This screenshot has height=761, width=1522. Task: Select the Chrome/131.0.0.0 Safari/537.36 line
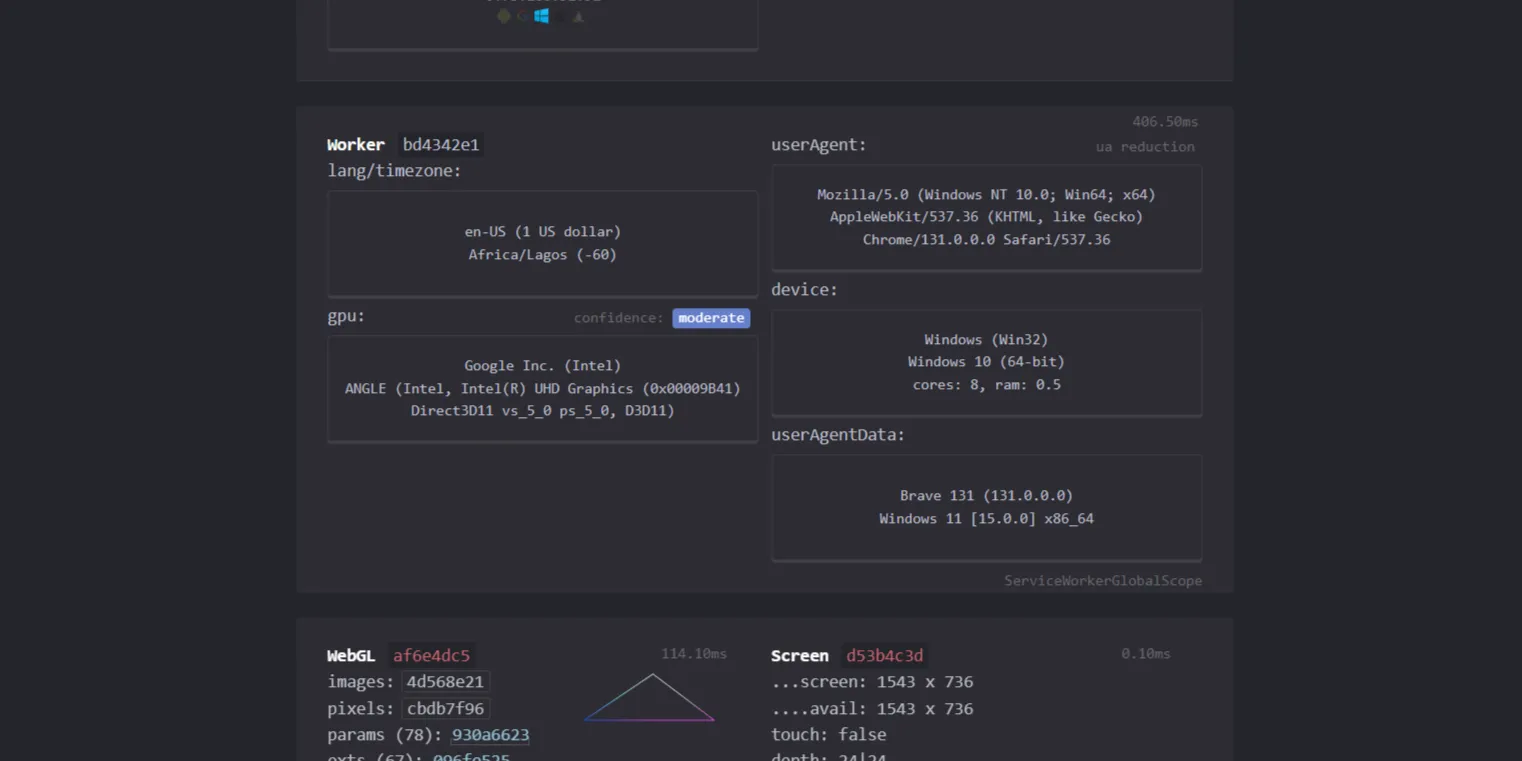point(986,240)
